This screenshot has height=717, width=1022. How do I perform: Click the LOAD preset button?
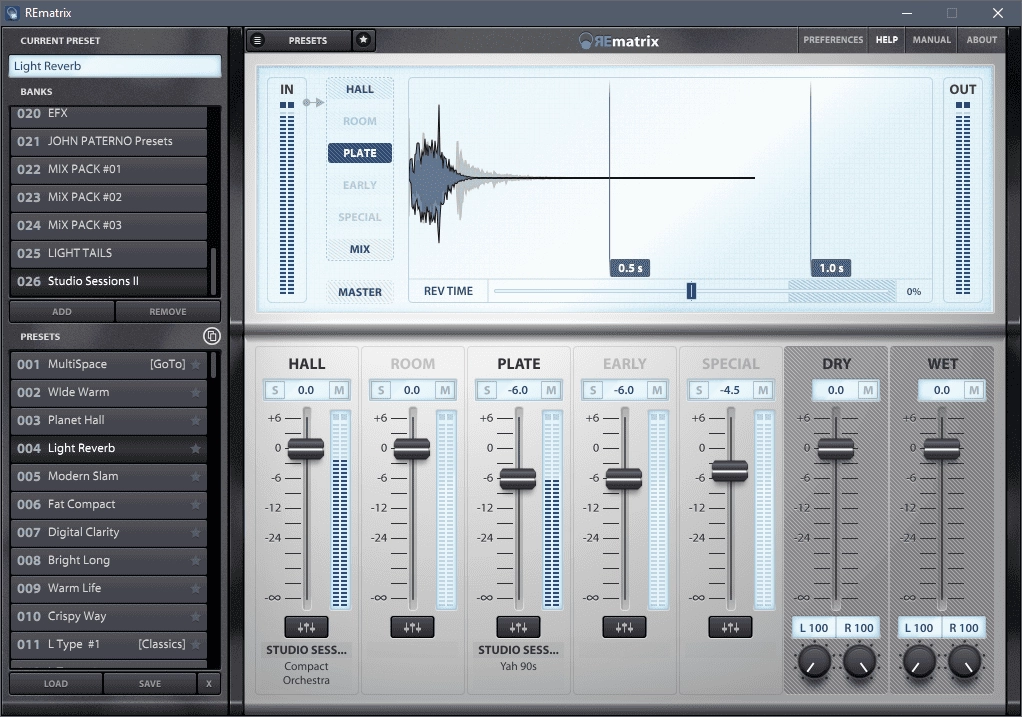click(x=55, y=684)
